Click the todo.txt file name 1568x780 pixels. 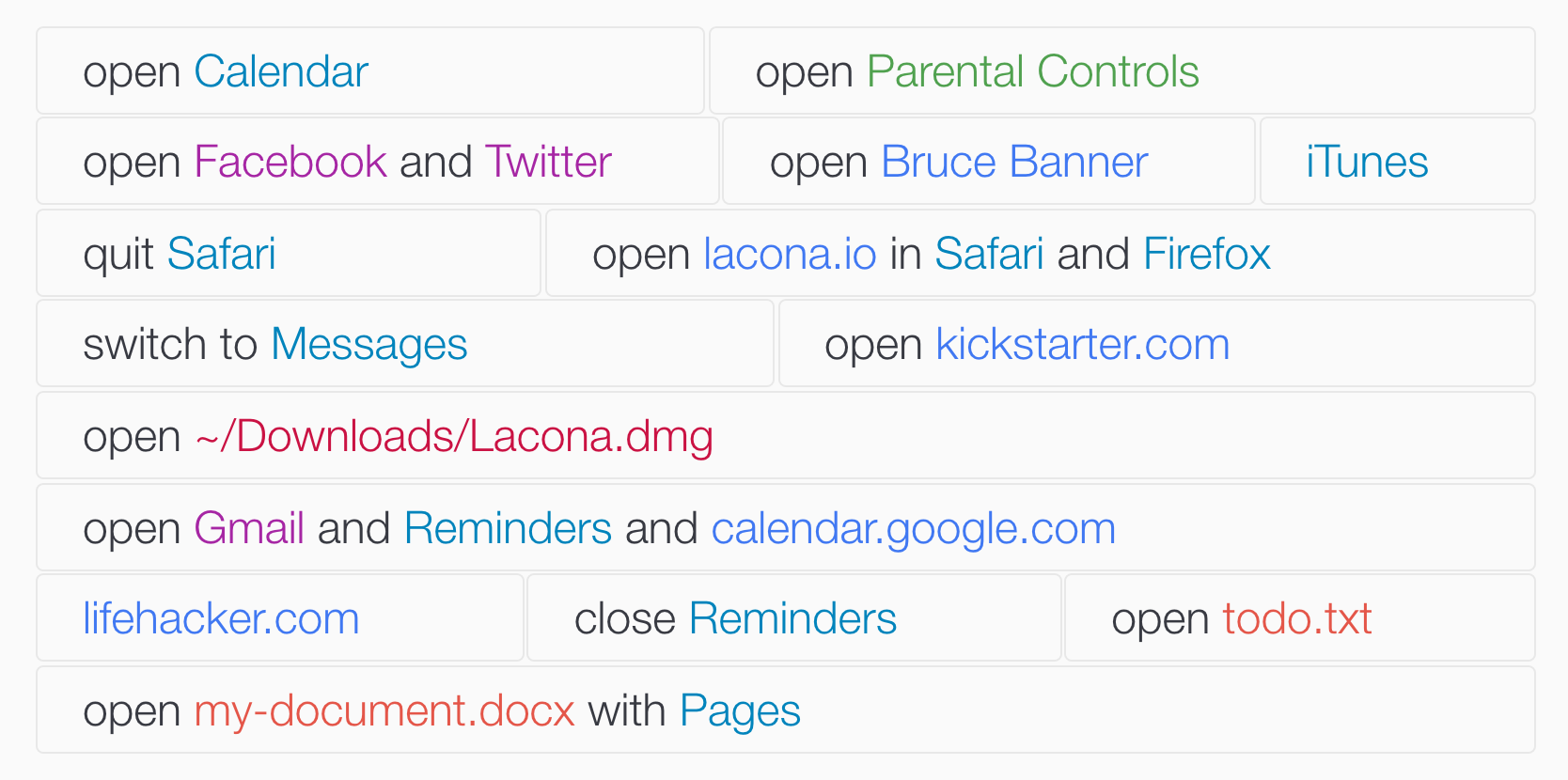(1296, 618)
